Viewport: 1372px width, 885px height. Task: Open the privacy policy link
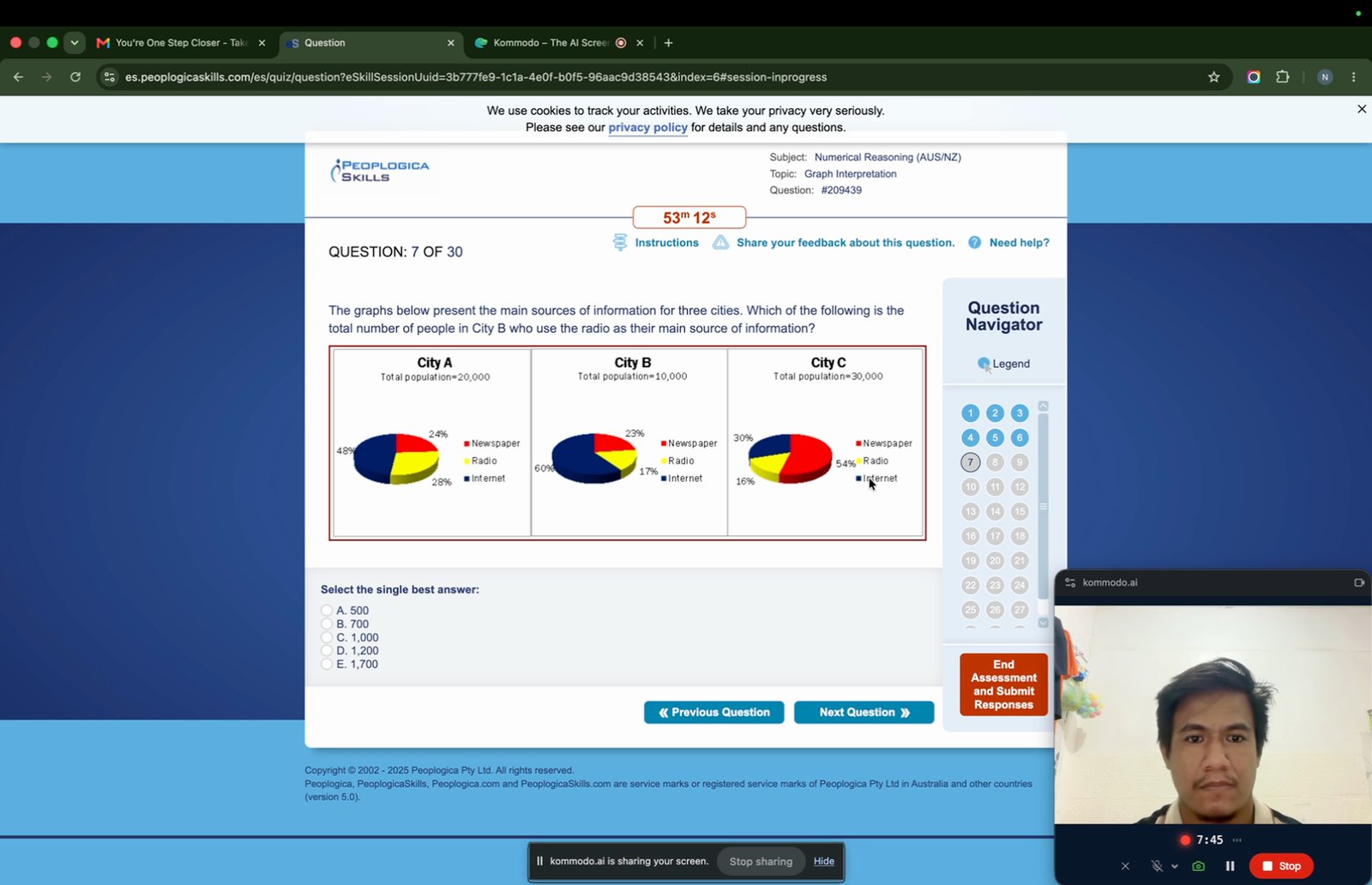coord(647,127)
